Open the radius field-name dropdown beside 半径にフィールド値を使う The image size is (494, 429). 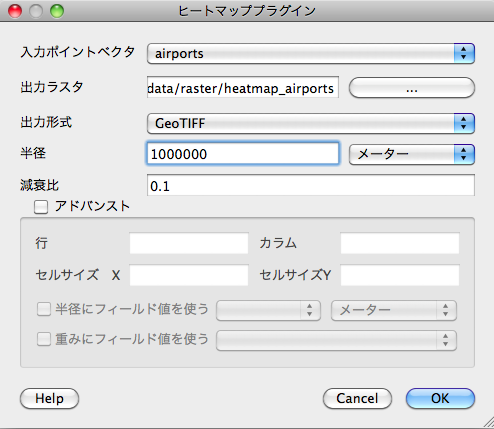click(x=268, y=310)
